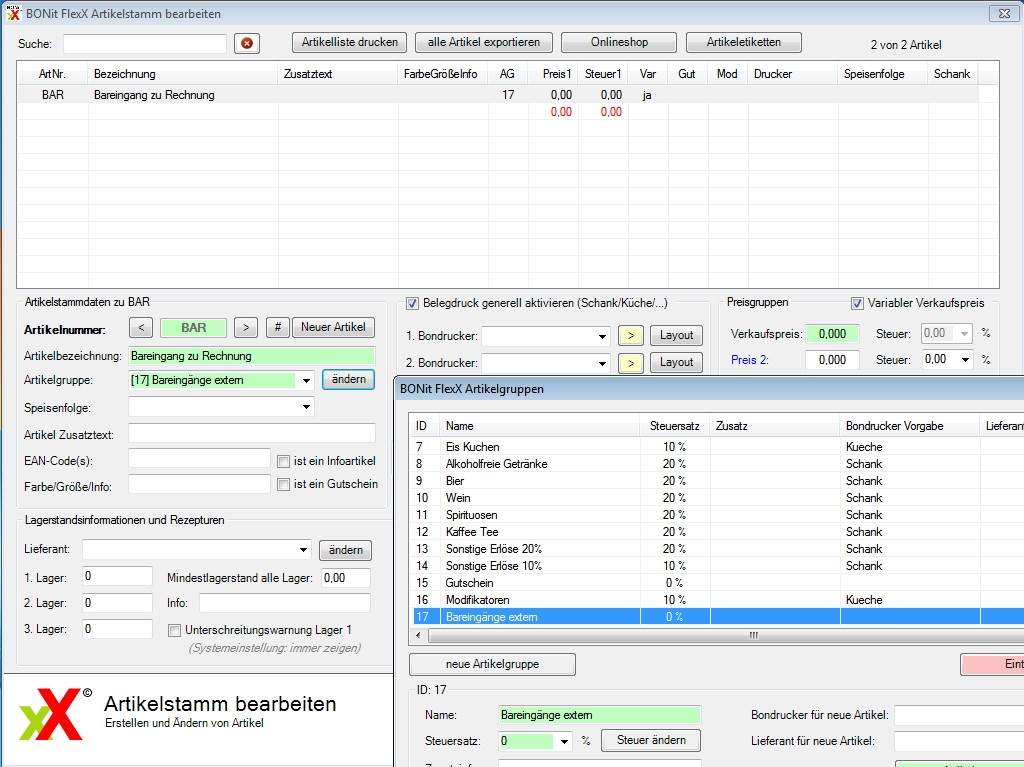Go to previous article with the < button
This screenshot has width=1024, height=767.
[141, 327]
